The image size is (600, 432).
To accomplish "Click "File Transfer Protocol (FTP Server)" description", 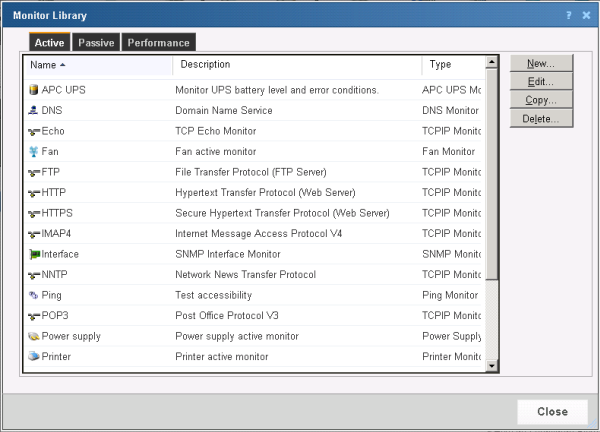I will click(251, 172).
